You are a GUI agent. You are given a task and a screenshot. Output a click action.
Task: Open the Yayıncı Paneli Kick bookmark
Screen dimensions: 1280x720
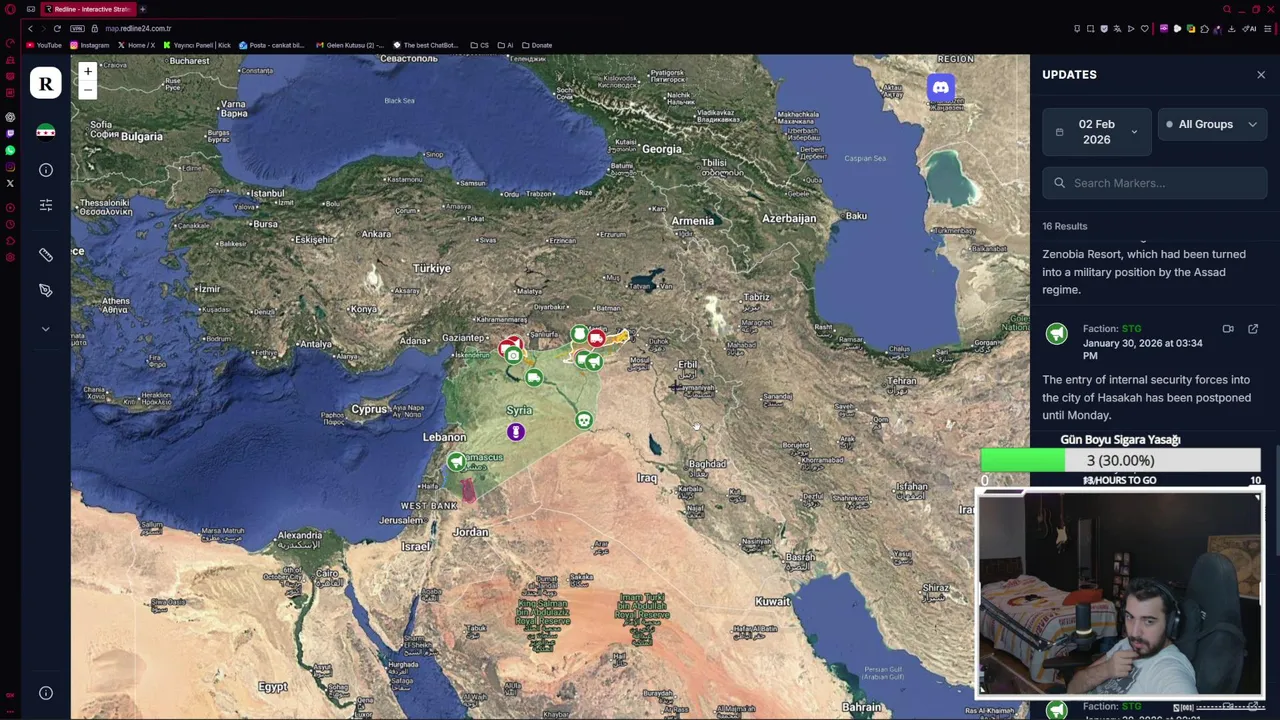pyautogui.click(x=197, y=45)
